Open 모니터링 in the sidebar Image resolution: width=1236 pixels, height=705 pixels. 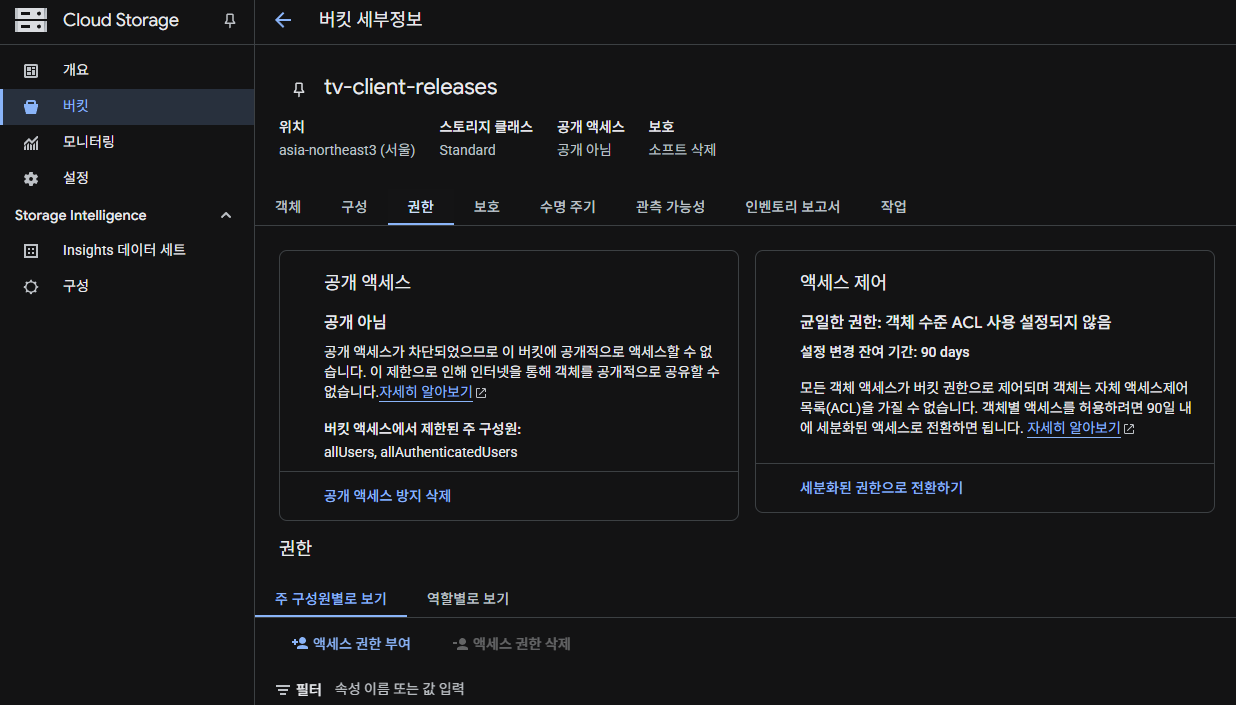click(127, 142)
